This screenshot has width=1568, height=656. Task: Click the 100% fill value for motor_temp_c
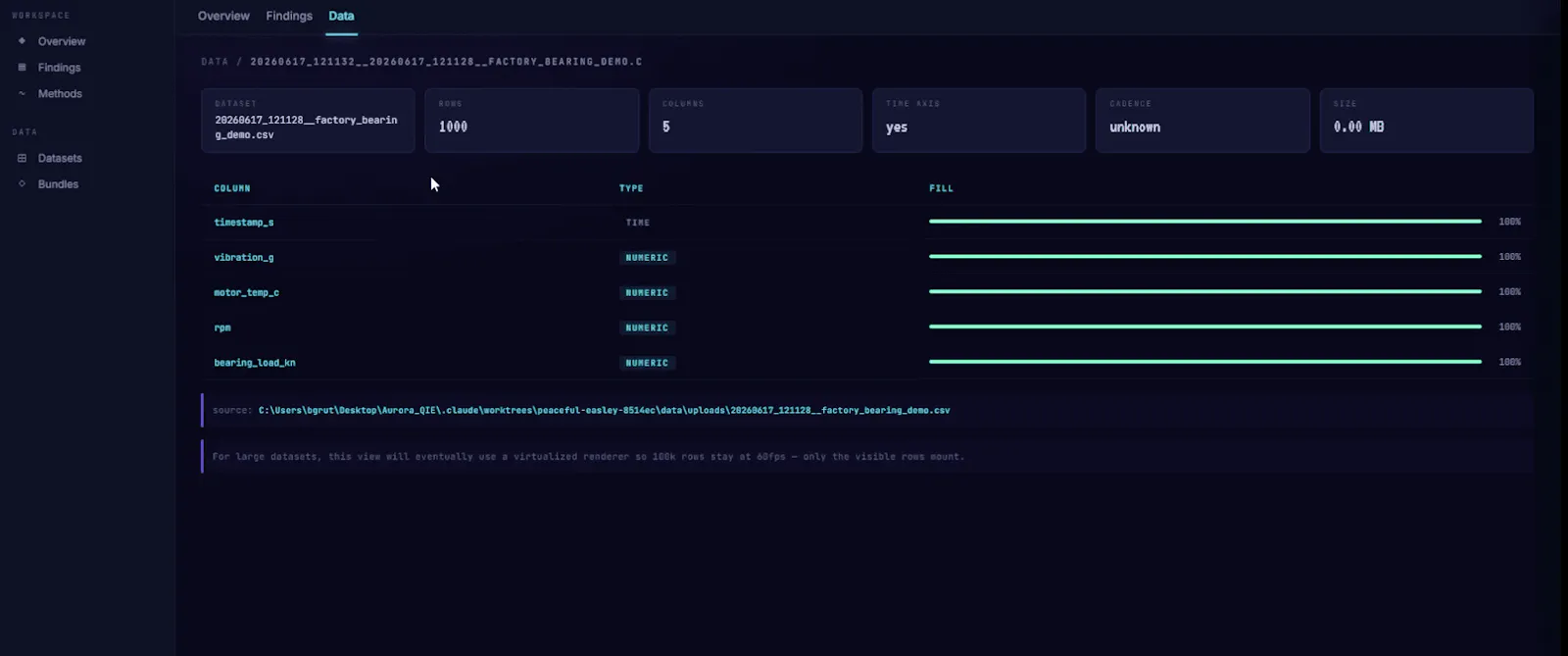(x=1509, y=292)
